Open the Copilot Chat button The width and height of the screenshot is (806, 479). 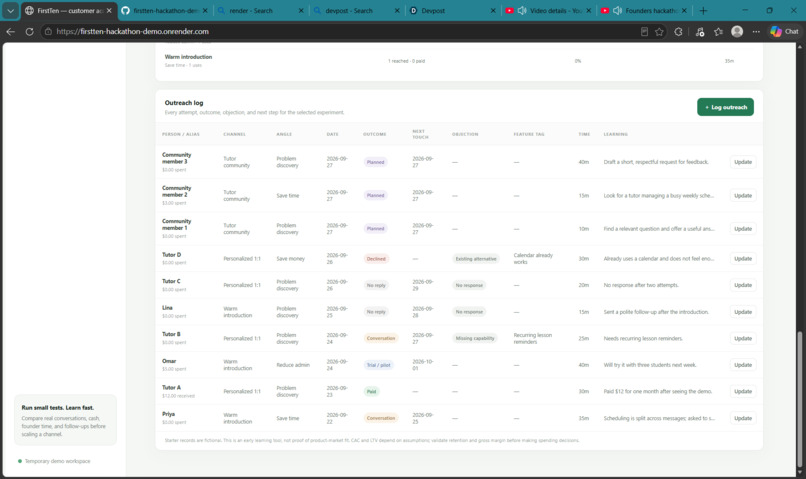pyautogui.click(x=785, y=31)
